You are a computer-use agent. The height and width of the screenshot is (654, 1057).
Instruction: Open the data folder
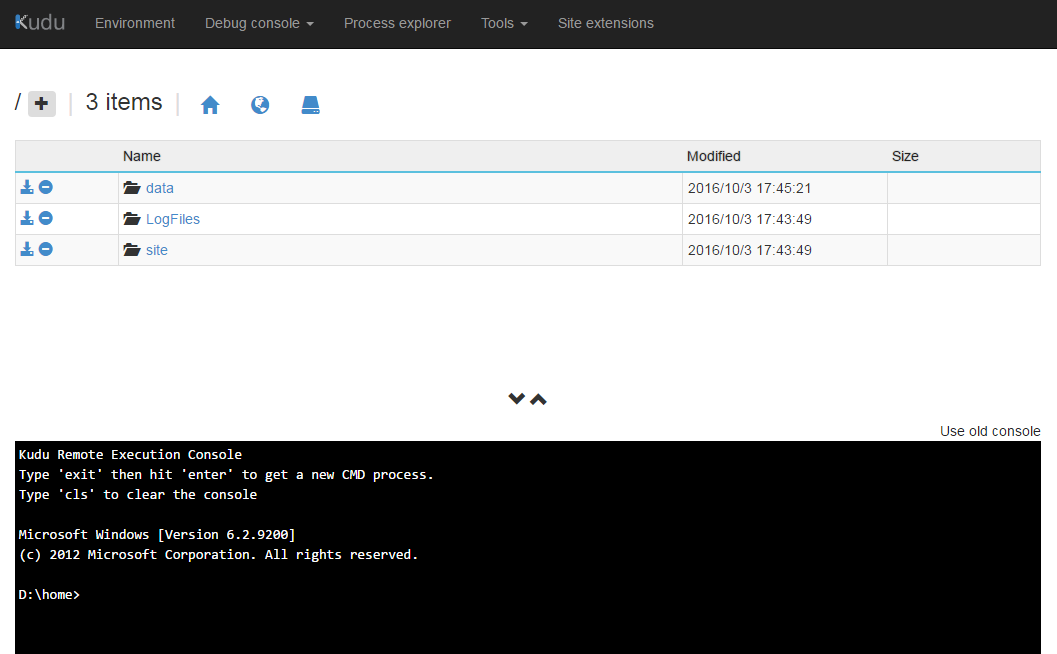(160, 188)
